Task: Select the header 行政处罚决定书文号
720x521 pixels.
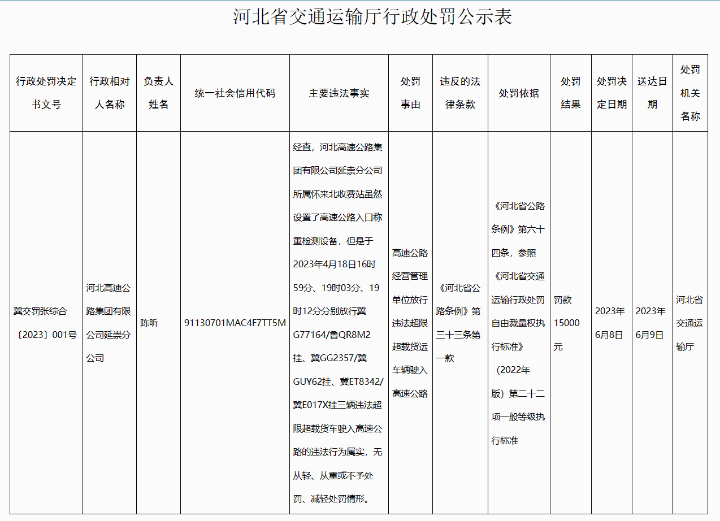Action: pos(46,93)
